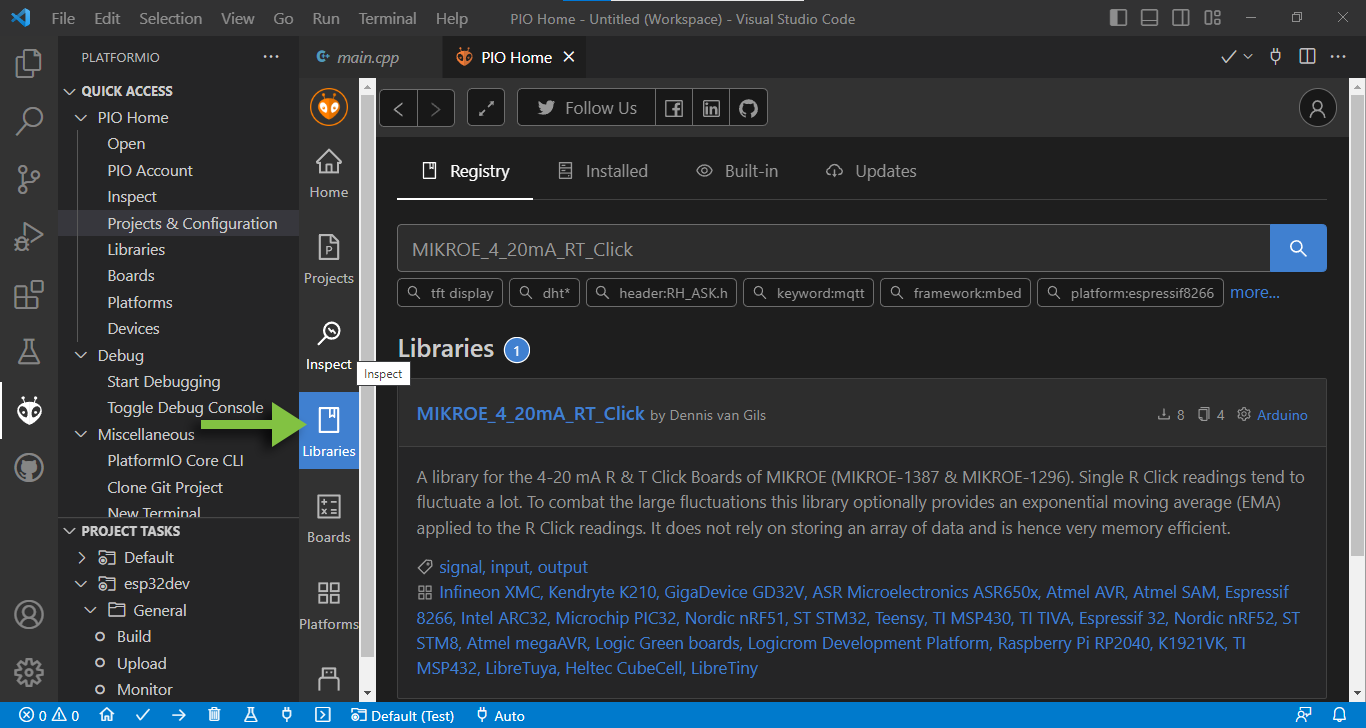Click the tft display search suggestion

(x=451, y=293)
